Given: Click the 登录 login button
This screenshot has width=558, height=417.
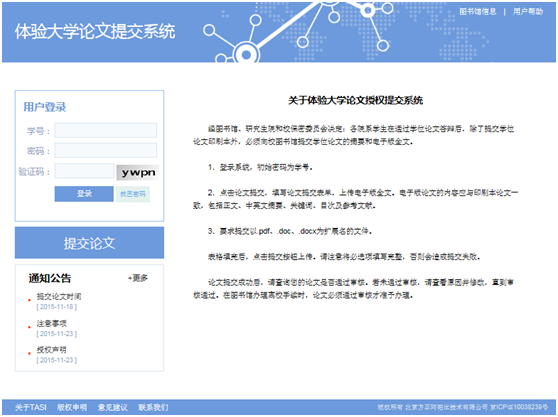Looking at the screenshot, I should click(84, 194).
